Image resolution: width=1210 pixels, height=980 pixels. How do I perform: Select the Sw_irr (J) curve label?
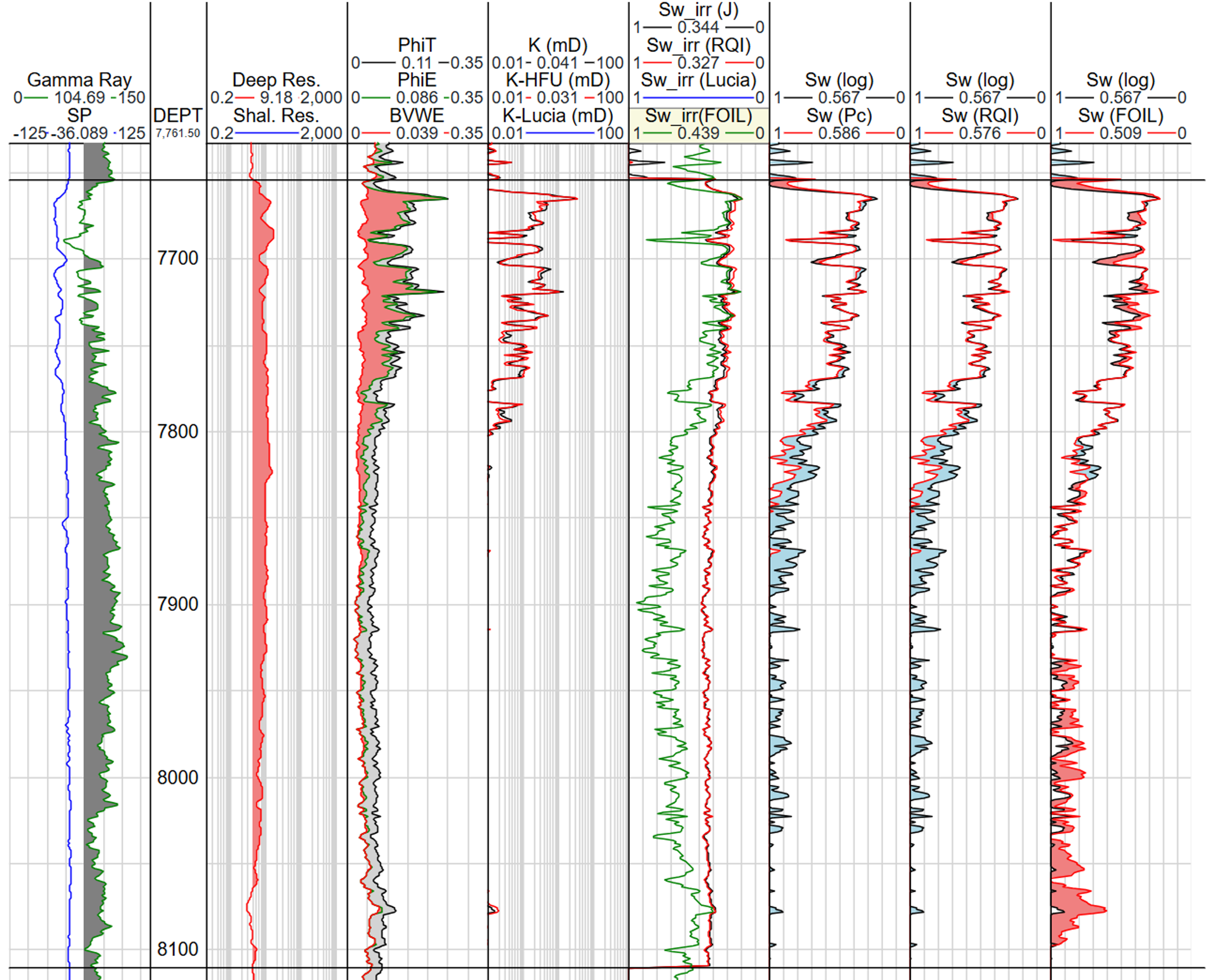(699, 9)
